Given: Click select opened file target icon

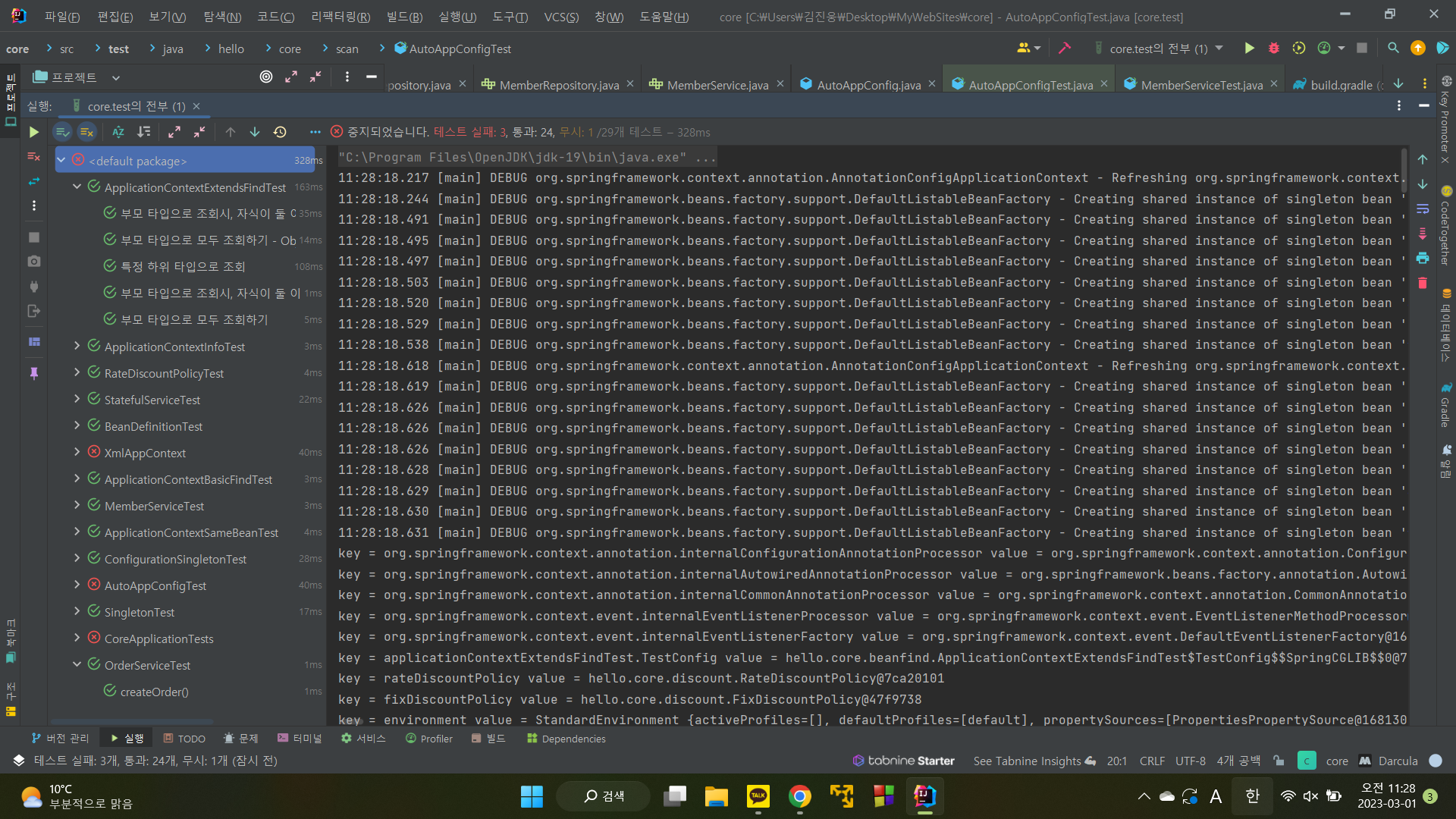Looking at the screenshot, I should pyautogui.click(x=266, y=77).
